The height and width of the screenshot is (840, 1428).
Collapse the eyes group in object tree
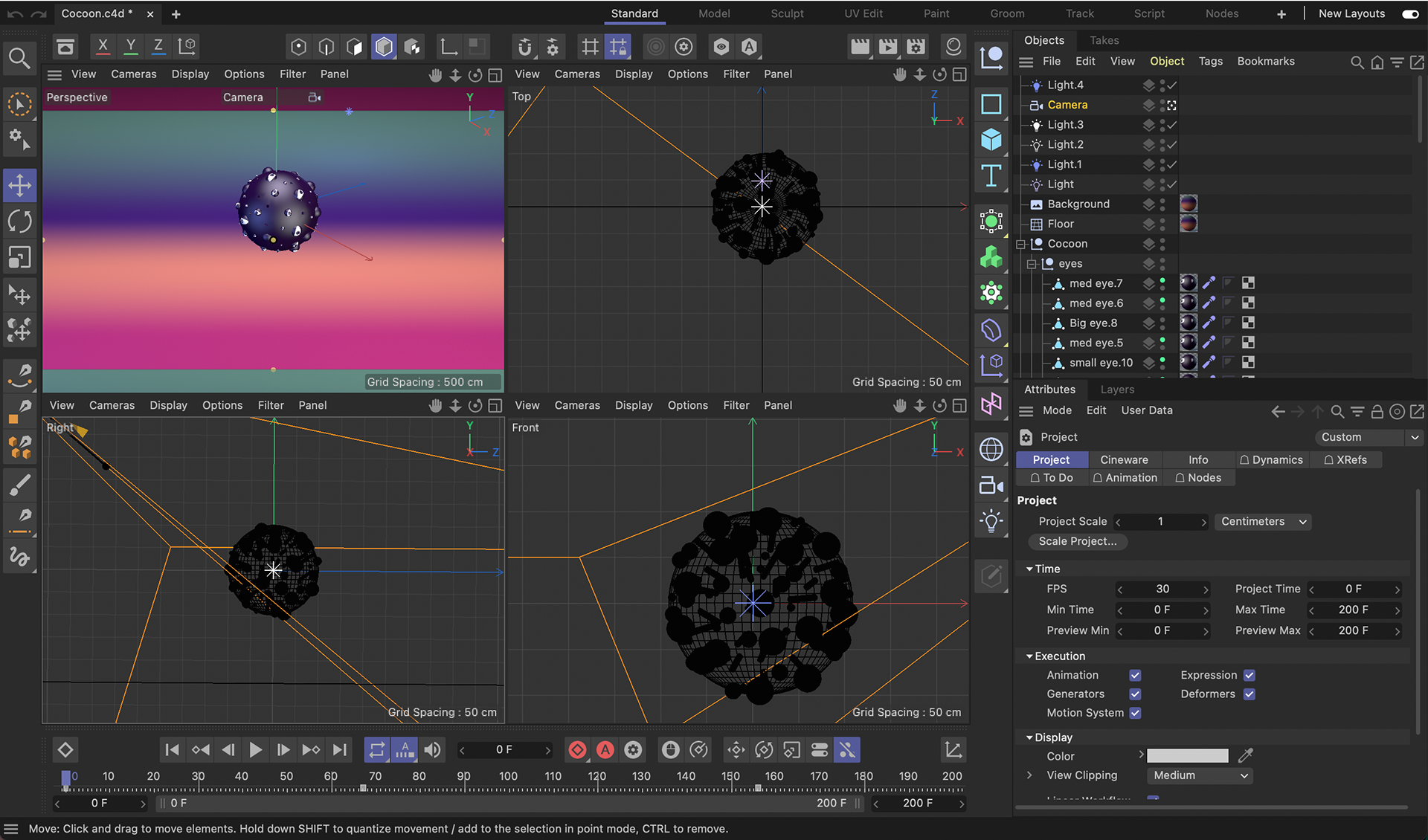1032,264
